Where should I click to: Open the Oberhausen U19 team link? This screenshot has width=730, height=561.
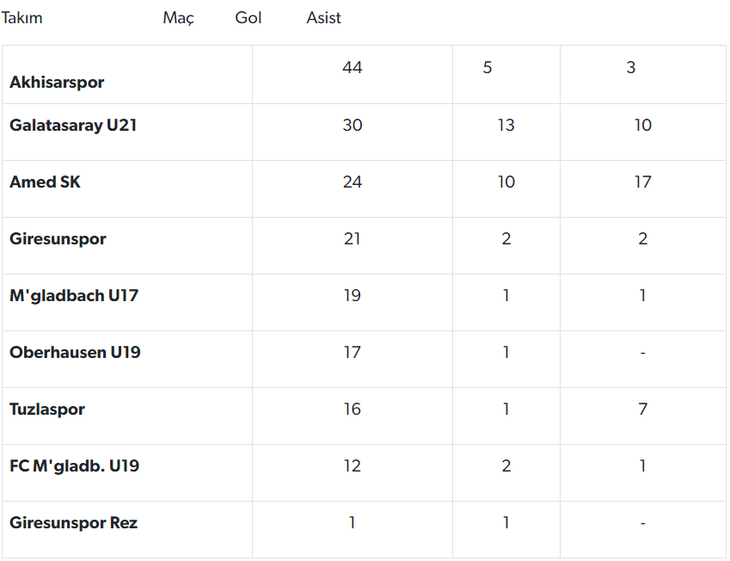[75, 352]
